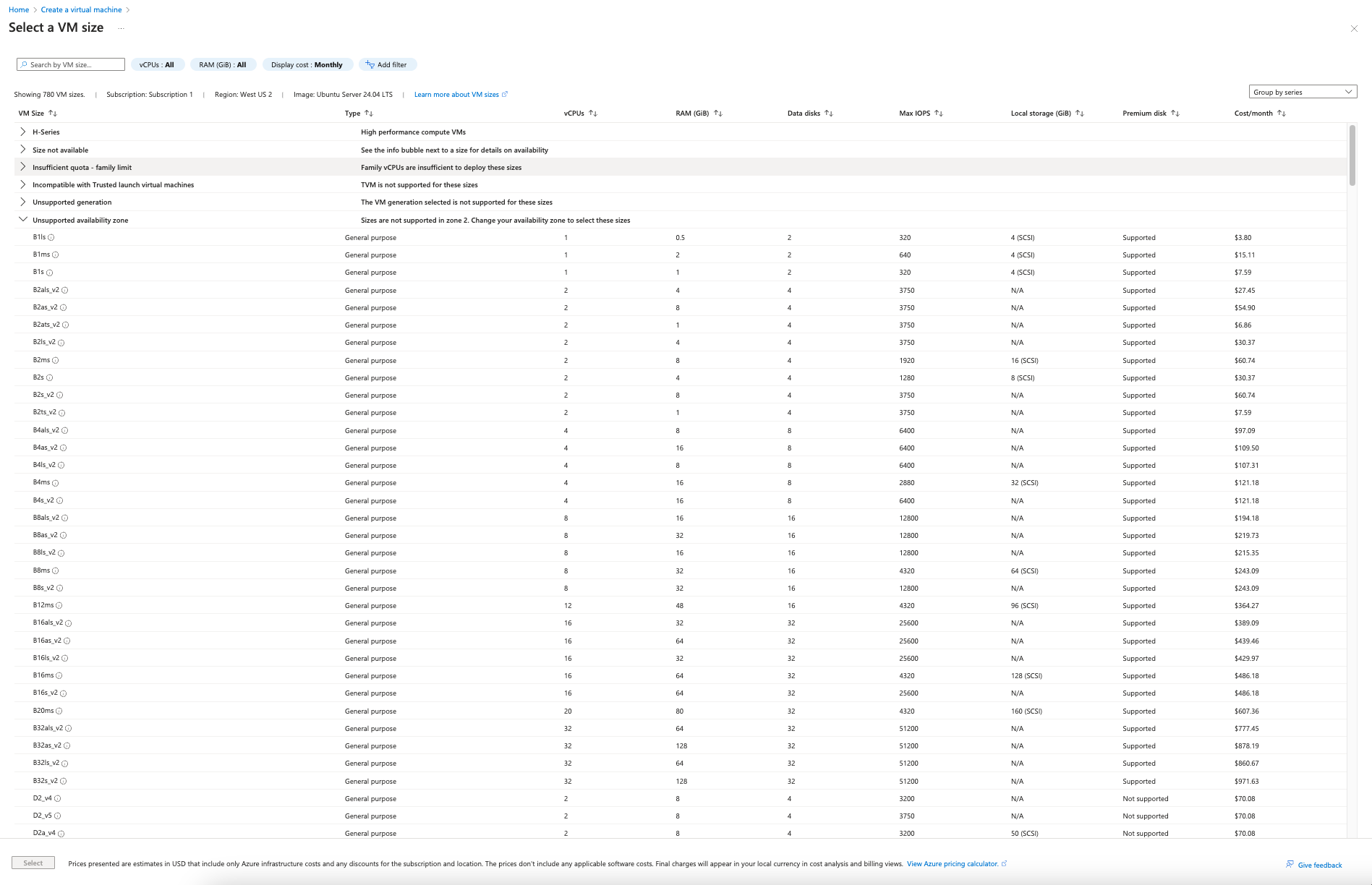
Task: Click the $3.80 cost cell
Action: coord(1243,237)
